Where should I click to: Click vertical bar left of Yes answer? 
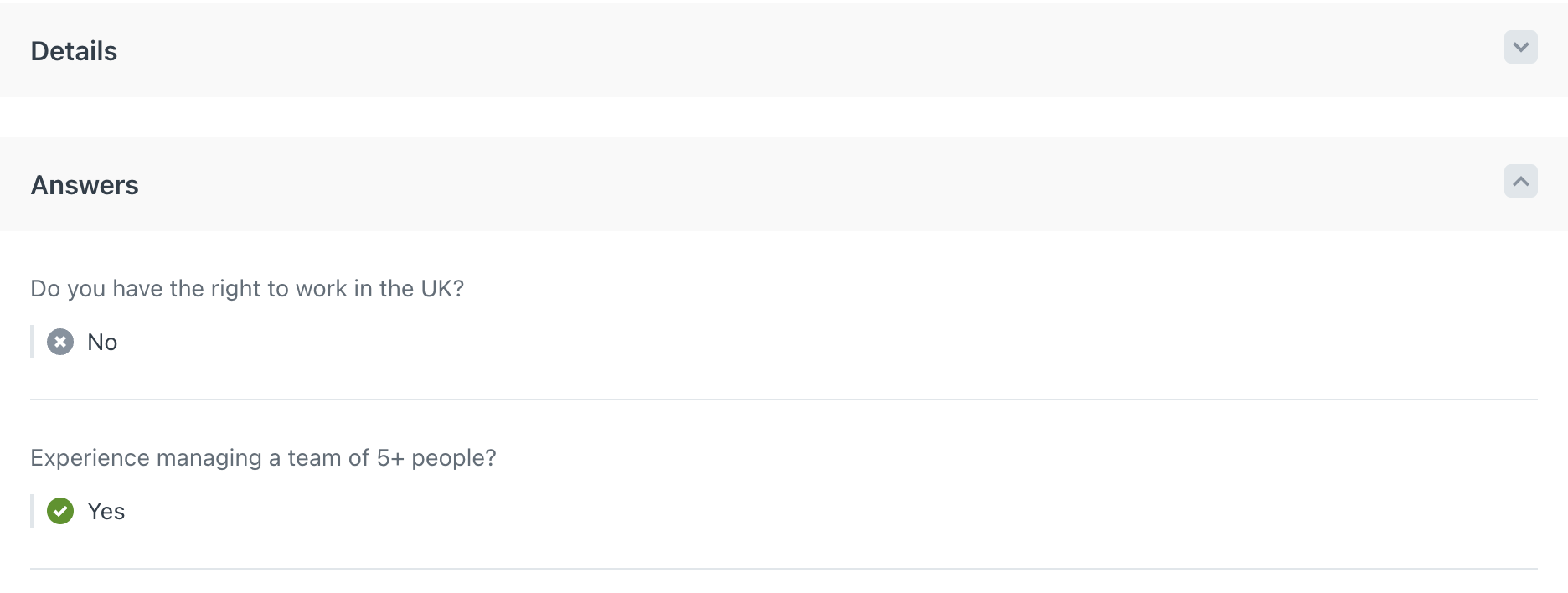[x=32, y=511]
